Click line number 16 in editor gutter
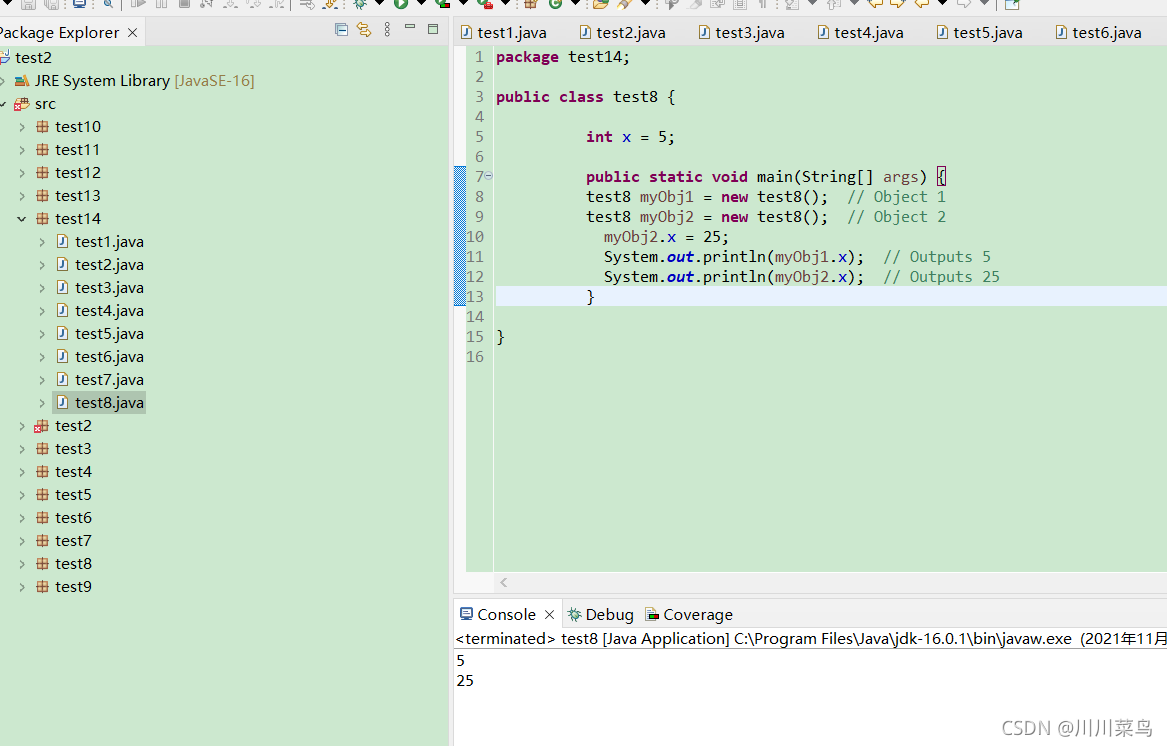The image size is (1167, 746). point(475,357)
